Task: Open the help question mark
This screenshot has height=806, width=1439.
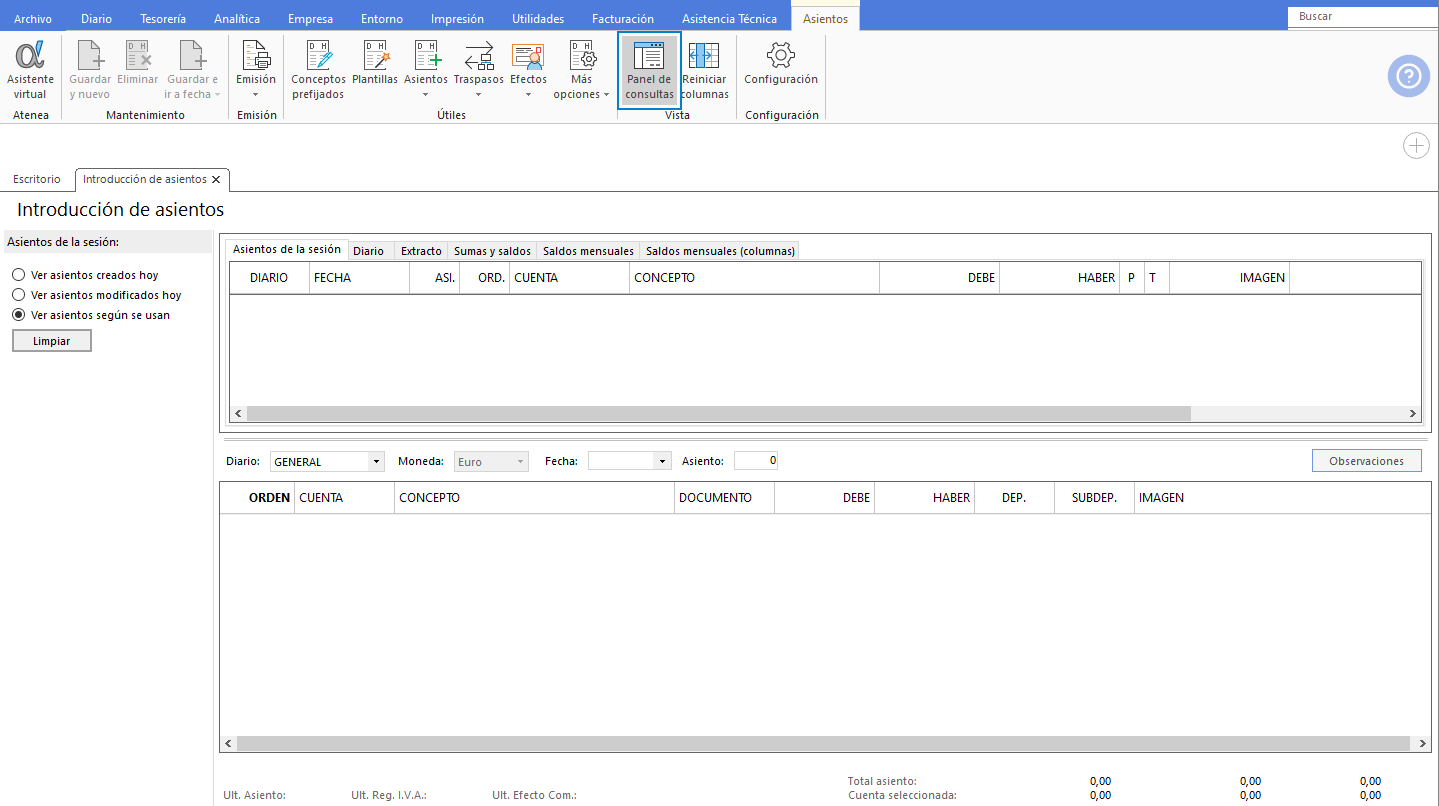Action: coord(1409,76)
